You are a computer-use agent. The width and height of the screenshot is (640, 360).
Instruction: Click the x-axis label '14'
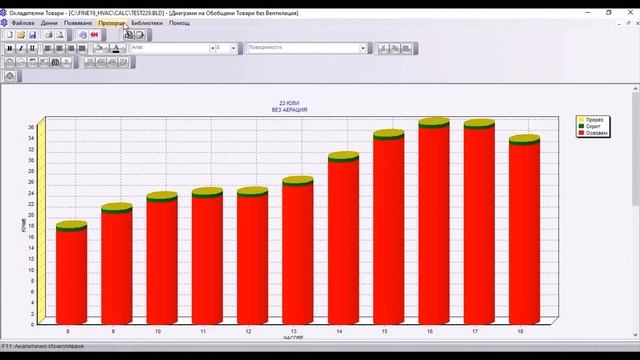tap(339, 331)
